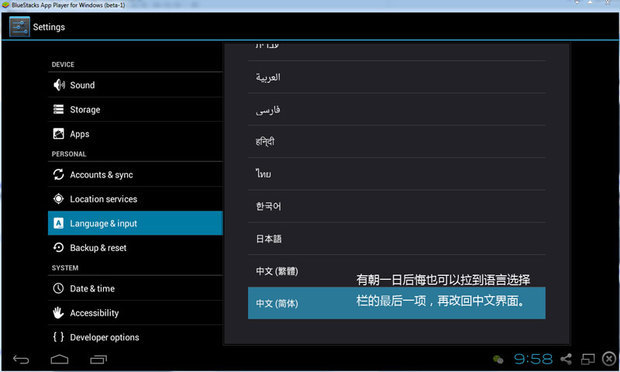Click the share icon in bottom bar
620x372 pixels.
pos(566,359)
